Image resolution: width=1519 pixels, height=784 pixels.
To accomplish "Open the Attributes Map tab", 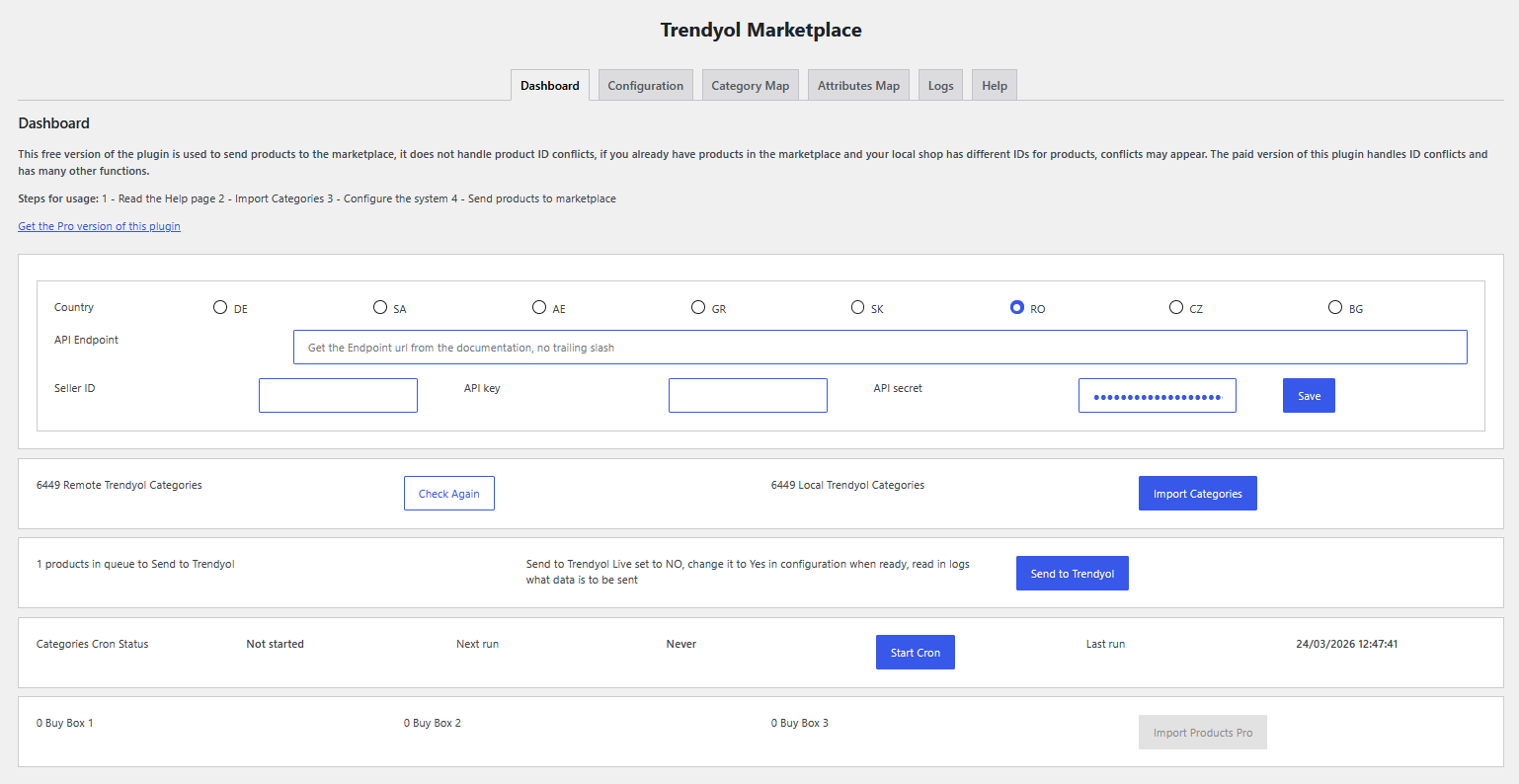I will pyautogui.click(x=858, y=86).
